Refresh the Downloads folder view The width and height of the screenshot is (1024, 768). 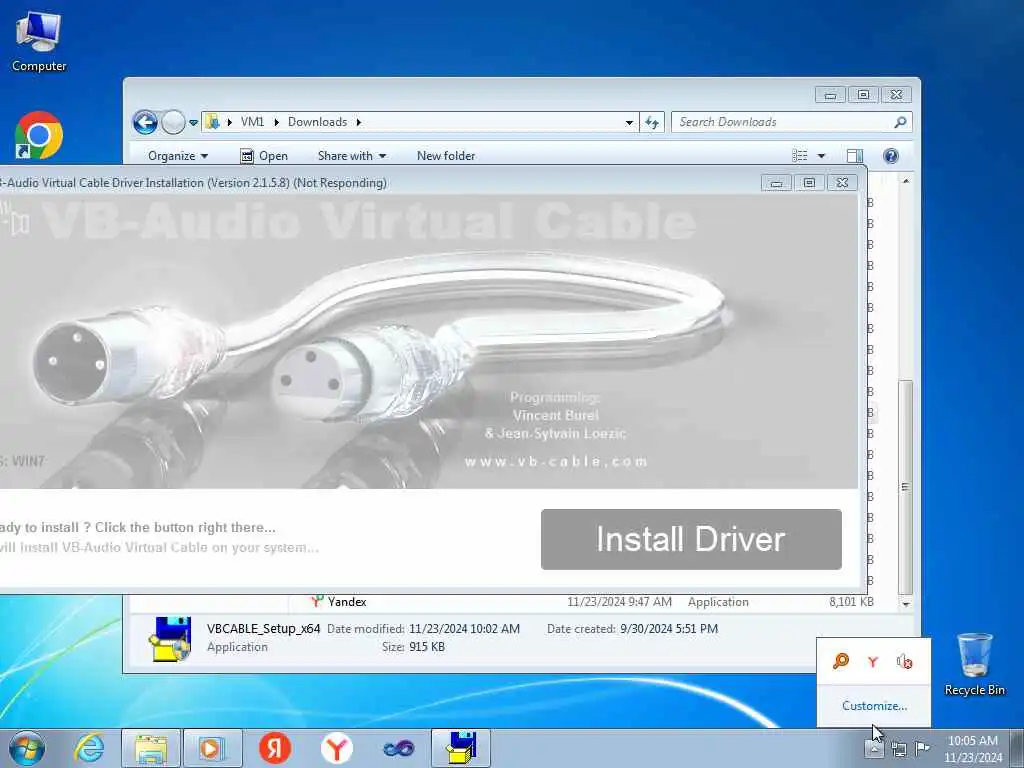[x=652, y=122]
